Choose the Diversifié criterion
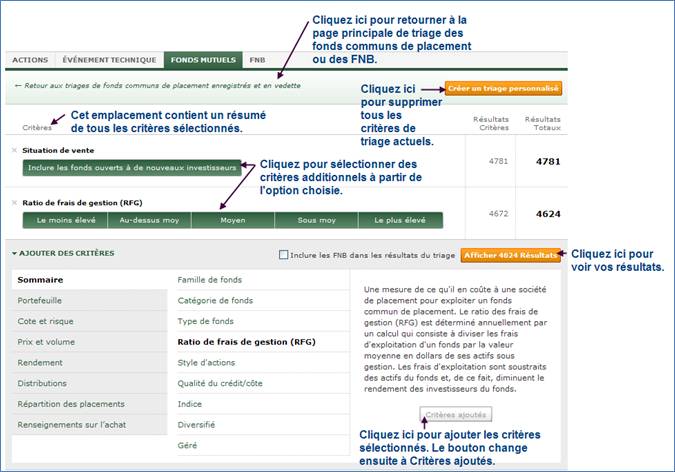The image size is (675, 472). 263,425
